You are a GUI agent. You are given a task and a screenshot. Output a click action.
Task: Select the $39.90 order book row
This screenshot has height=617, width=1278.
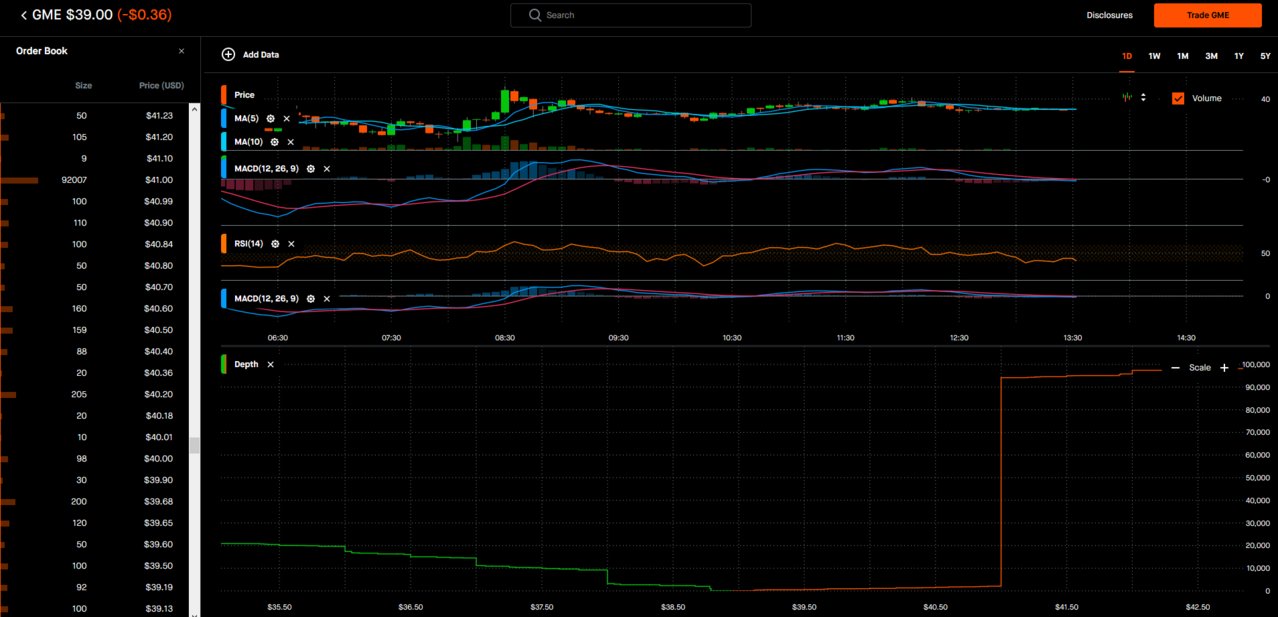click(94, 480)
